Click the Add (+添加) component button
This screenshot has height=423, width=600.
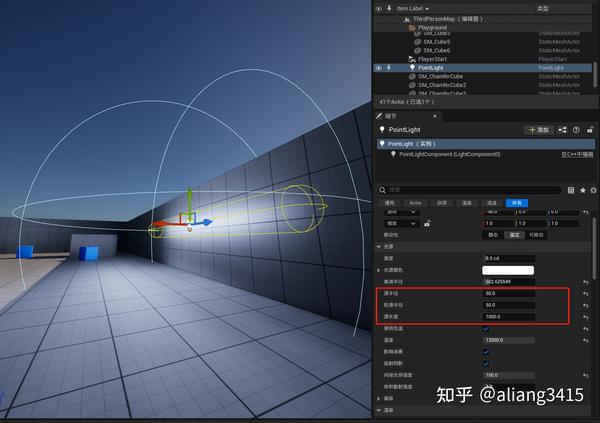click(x=539, y=130)
